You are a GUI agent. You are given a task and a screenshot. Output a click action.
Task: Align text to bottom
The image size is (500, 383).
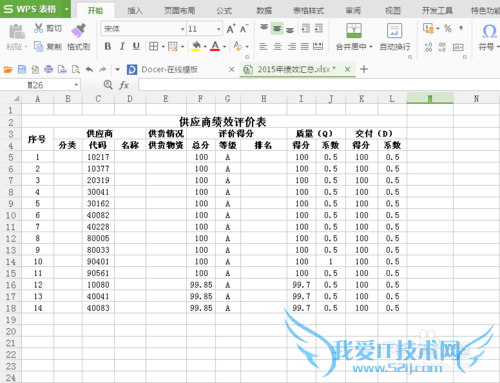pyautogui.click(x=290, y=29)
